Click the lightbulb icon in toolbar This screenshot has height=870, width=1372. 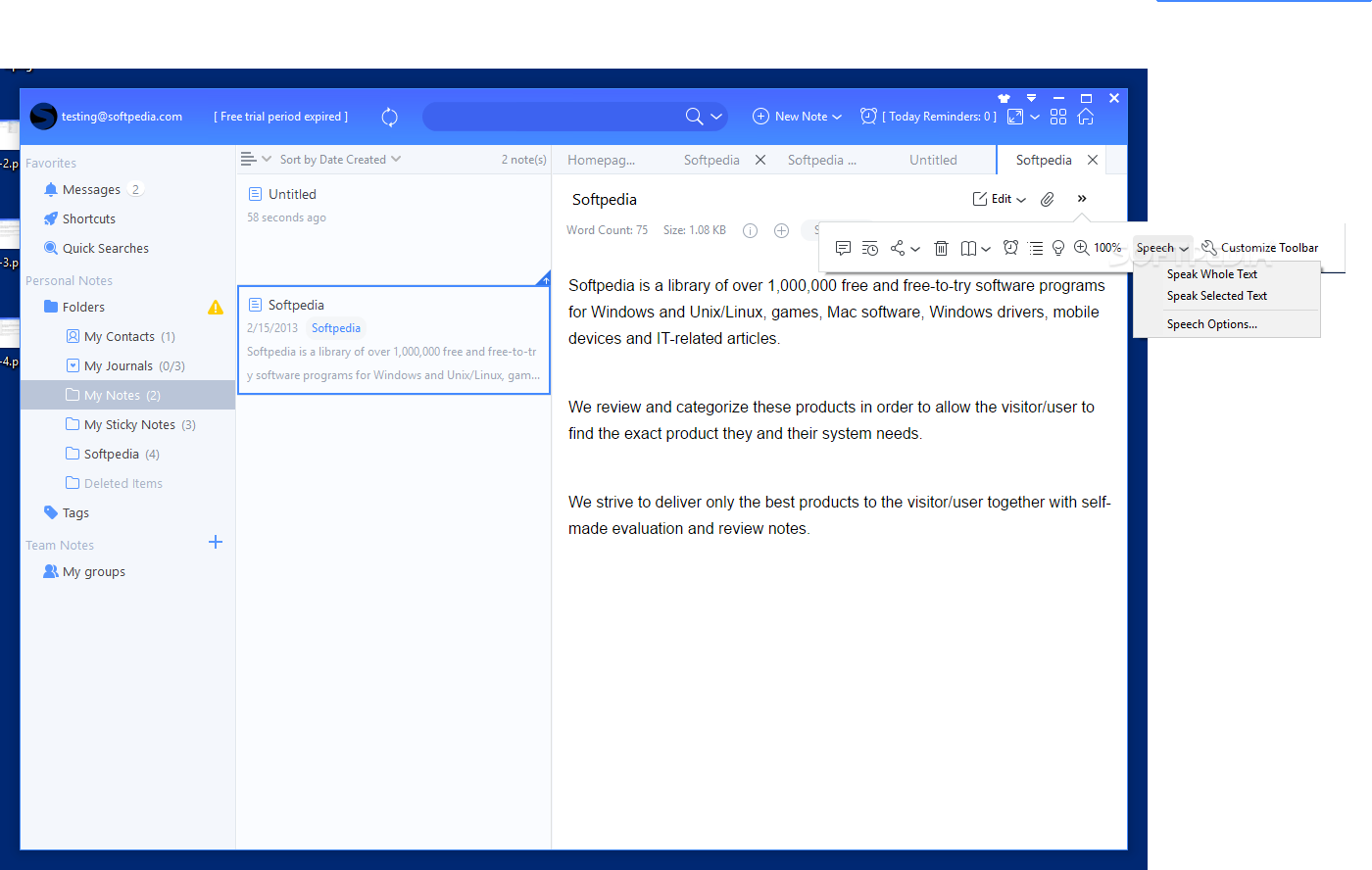click(1058, 248)
